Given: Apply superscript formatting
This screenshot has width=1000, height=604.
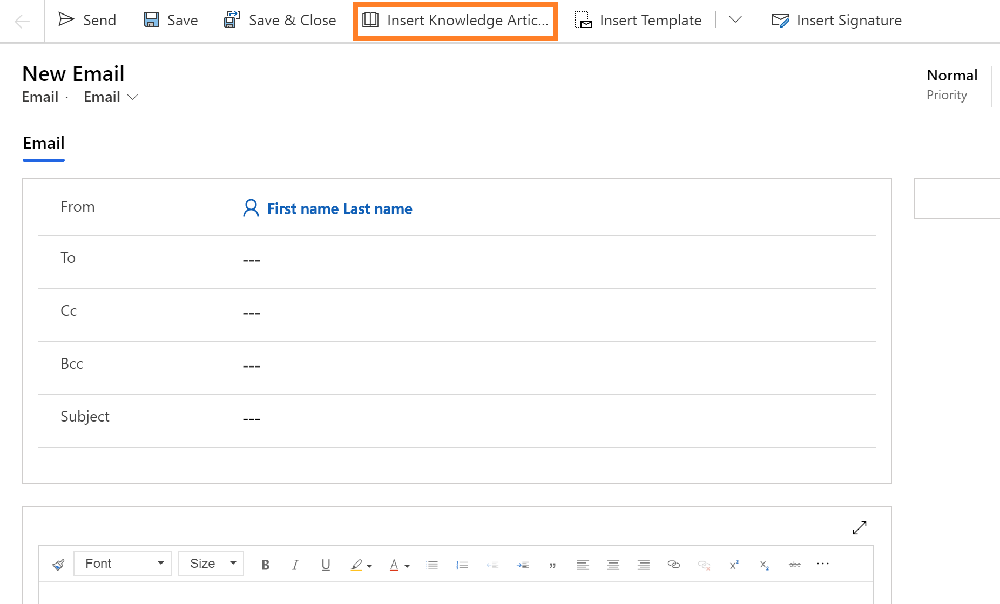Looking at the screenshot, I should point(733,563).
